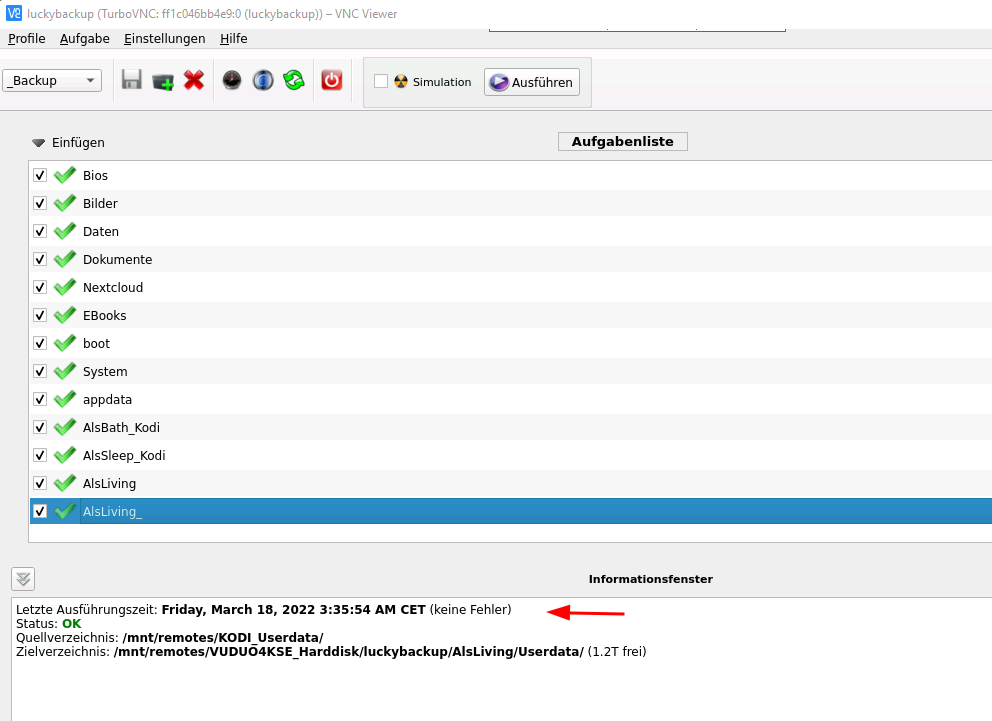The image size is (992, 721).
Task: Click green checkmark icon of Daten
Action: tap(65, 231)
